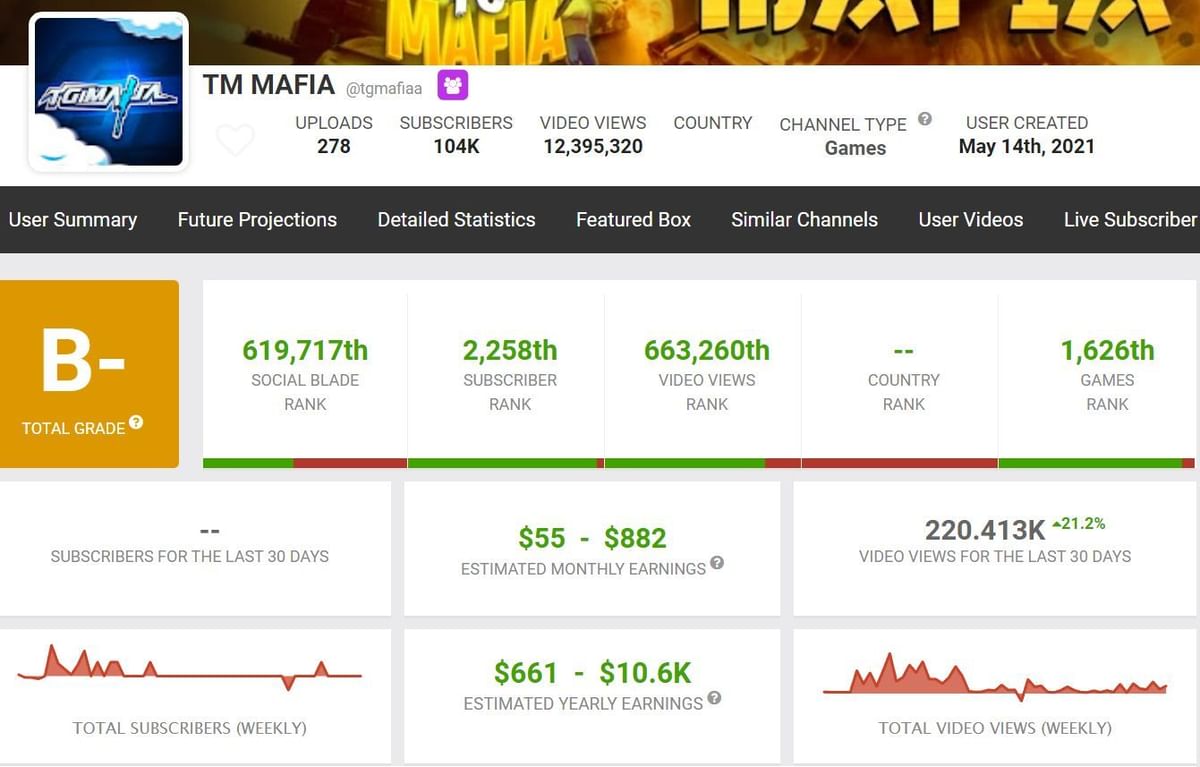Open the Live Subscriber tab
This screenshot has width=1200, height=767.
1129,220
